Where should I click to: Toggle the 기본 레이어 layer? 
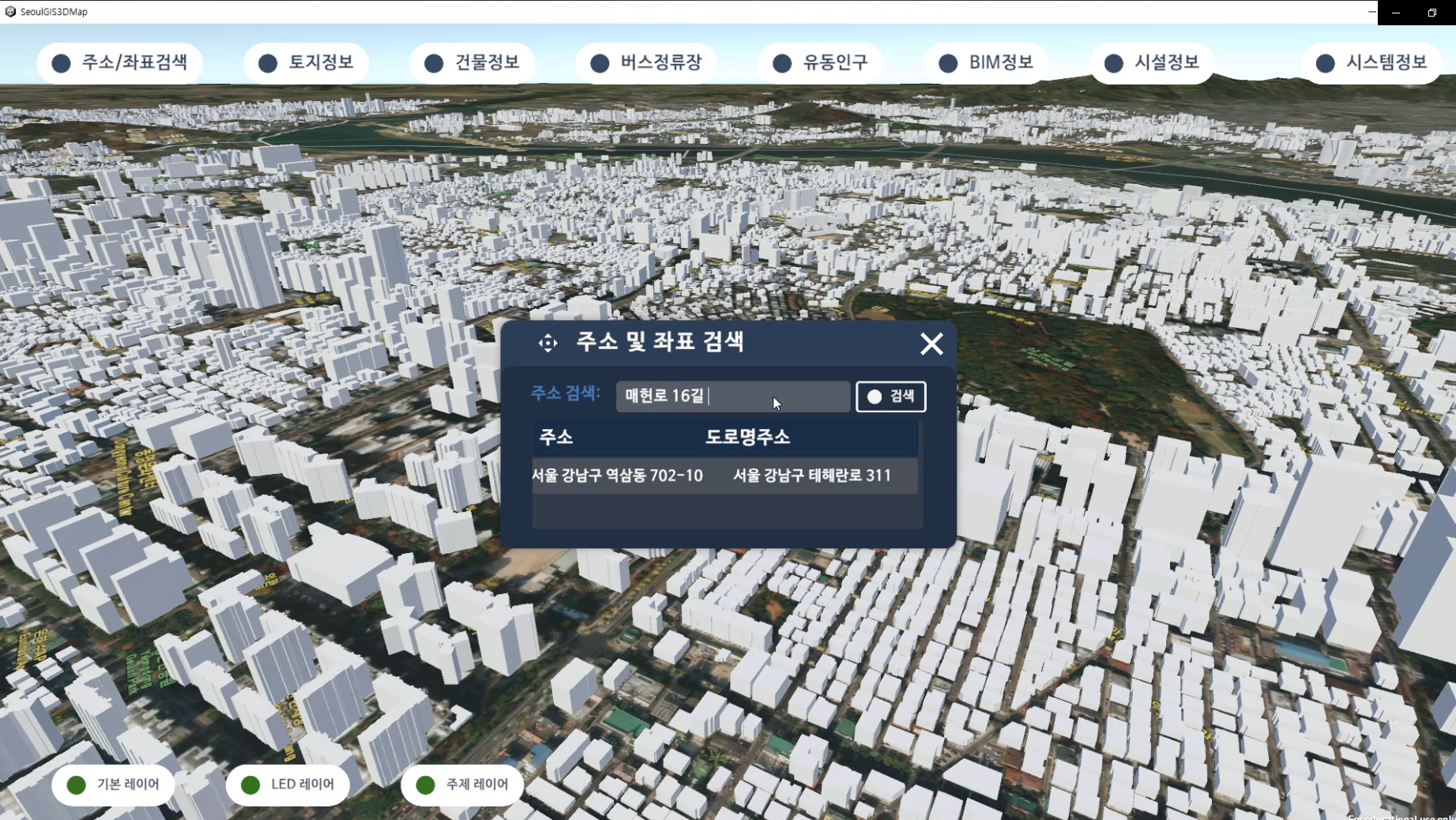tap(113, 784)
